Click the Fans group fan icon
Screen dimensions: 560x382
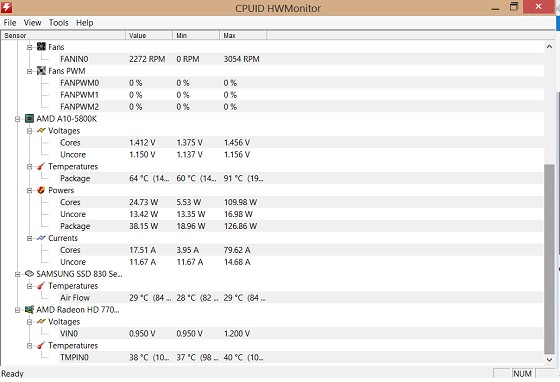41,47
